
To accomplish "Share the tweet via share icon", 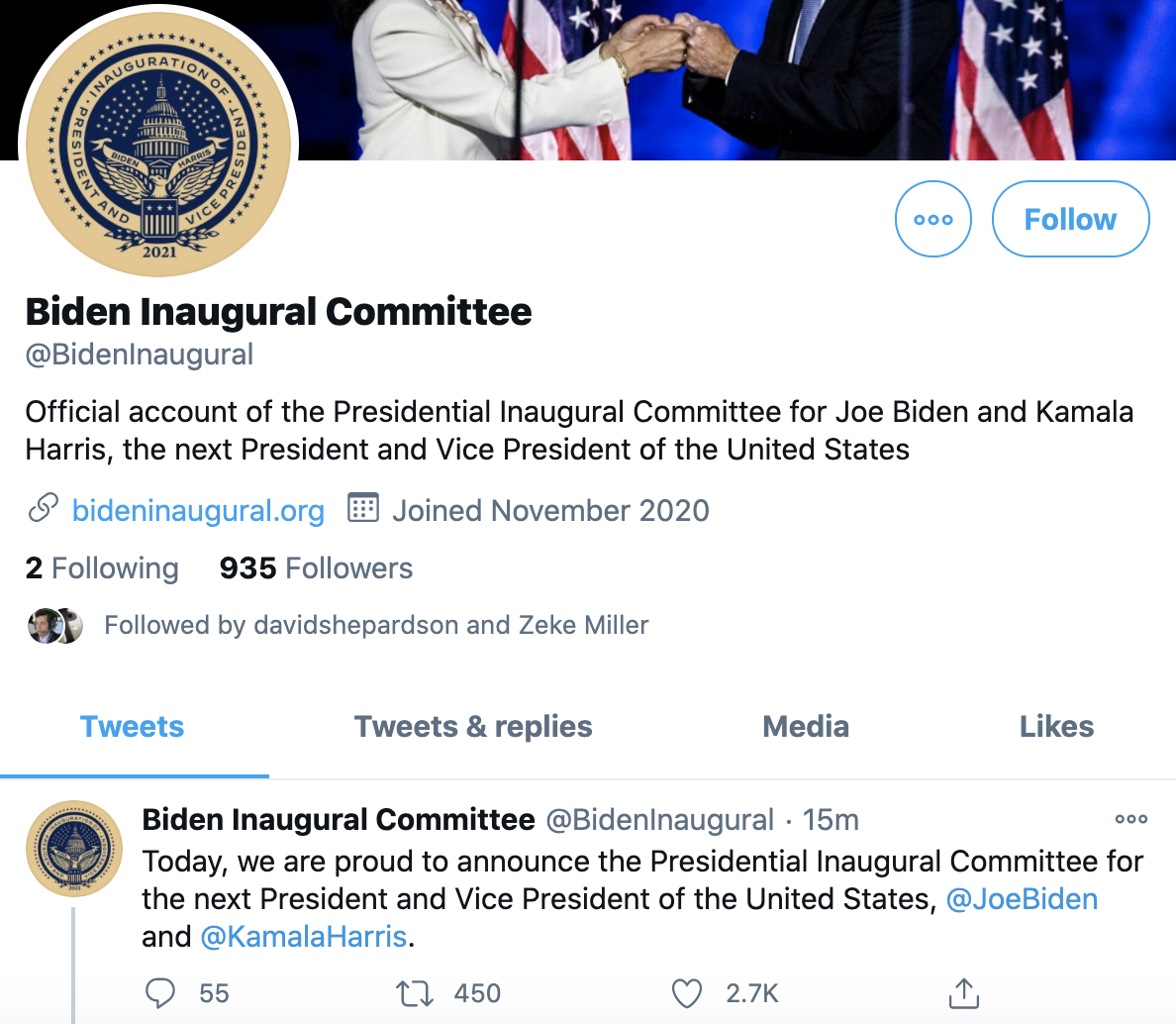I will [x=963, y=992].
